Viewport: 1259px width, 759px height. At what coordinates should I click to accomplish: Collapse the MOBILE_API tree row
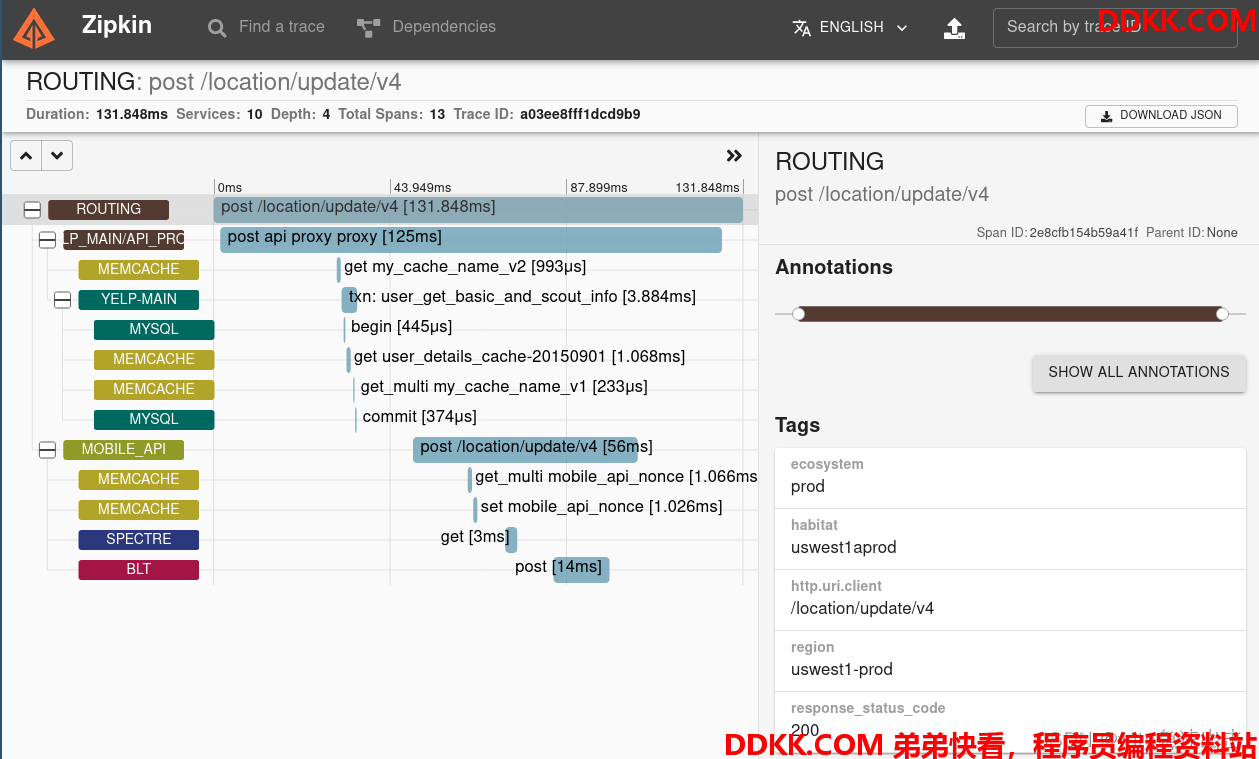click(47, 450)
